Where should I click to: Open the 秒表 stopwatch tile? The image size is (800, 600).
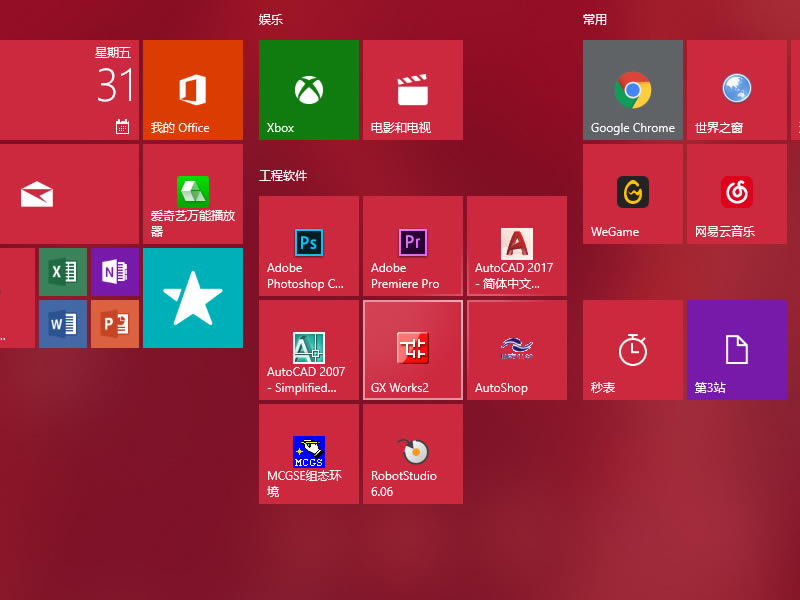click(632, 350)
